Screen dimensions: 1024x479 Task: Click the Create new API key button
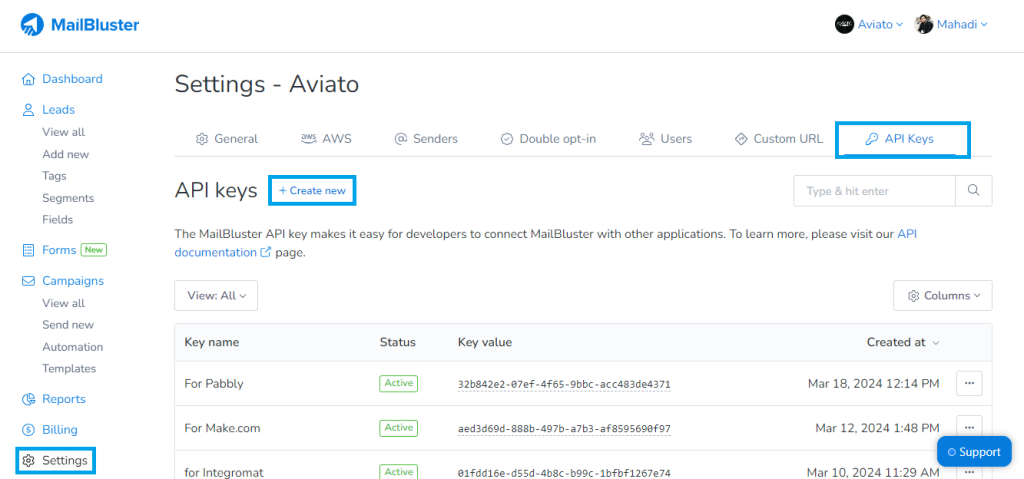coord(312,191)
